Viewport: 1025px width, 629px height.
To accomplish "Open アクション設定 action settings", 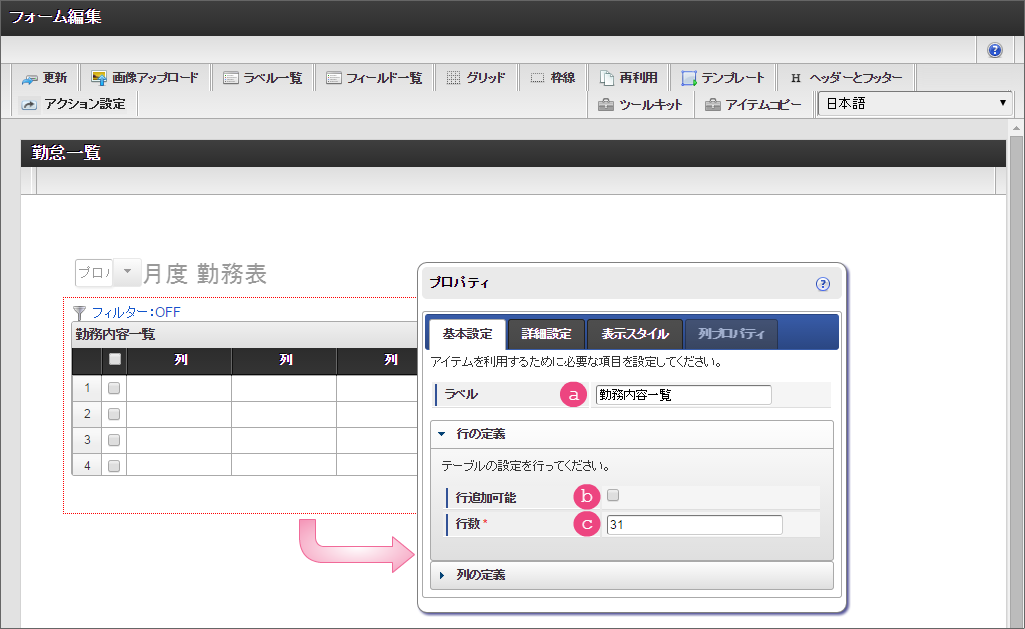I will 73,104.
